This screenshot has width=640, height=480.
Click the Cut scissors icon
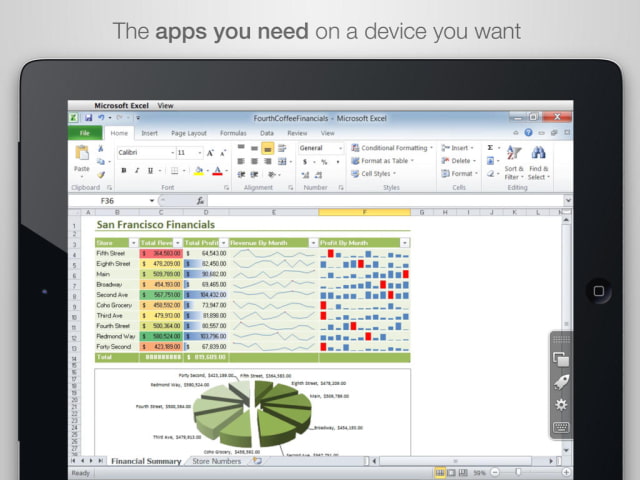tap(101, 149)
